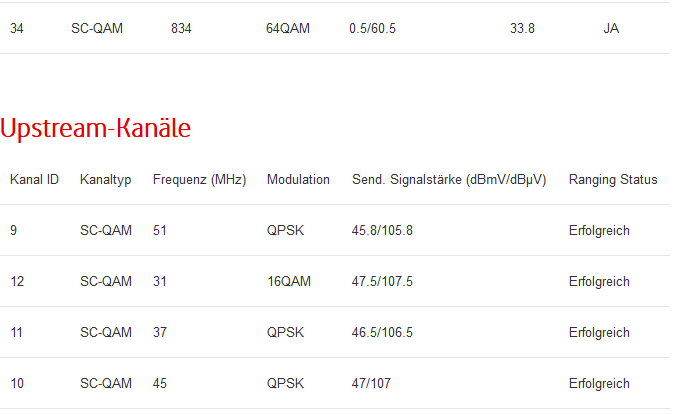Select the frequency value 834
The image size is (676, 415).
pos(181,29)
